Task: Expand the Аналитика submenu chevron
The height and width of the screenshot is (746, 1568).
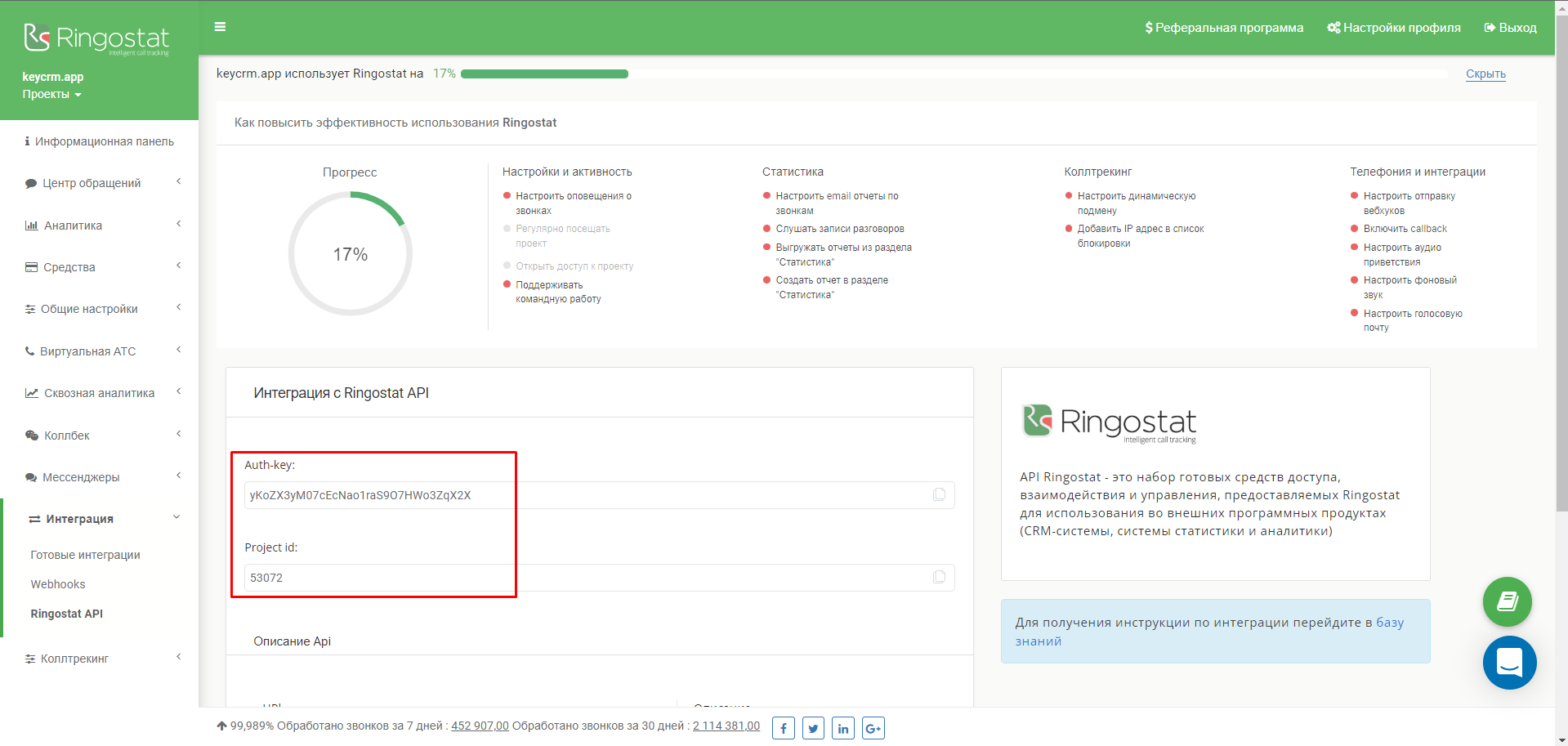Action: [178, 224]
